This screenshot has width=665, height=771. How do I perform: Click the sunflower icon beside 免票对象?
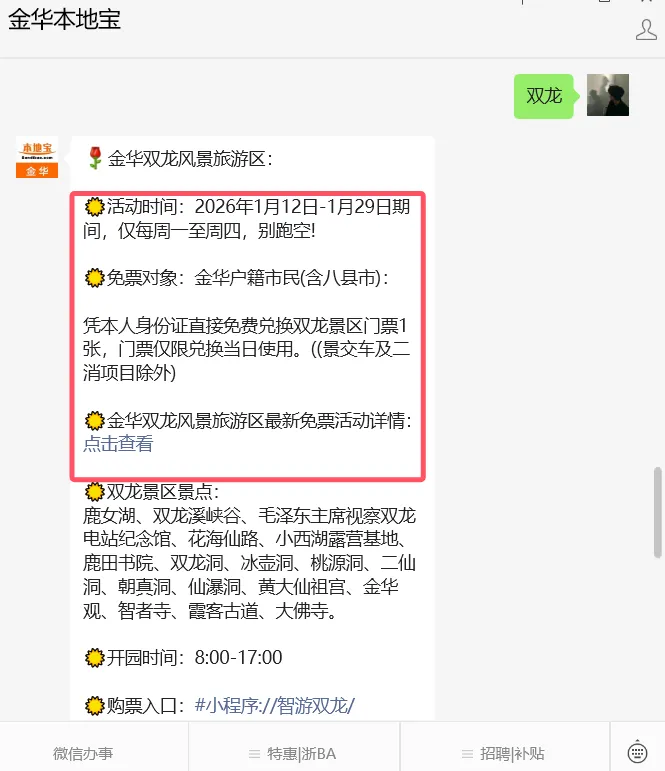[x=94, y=278]
